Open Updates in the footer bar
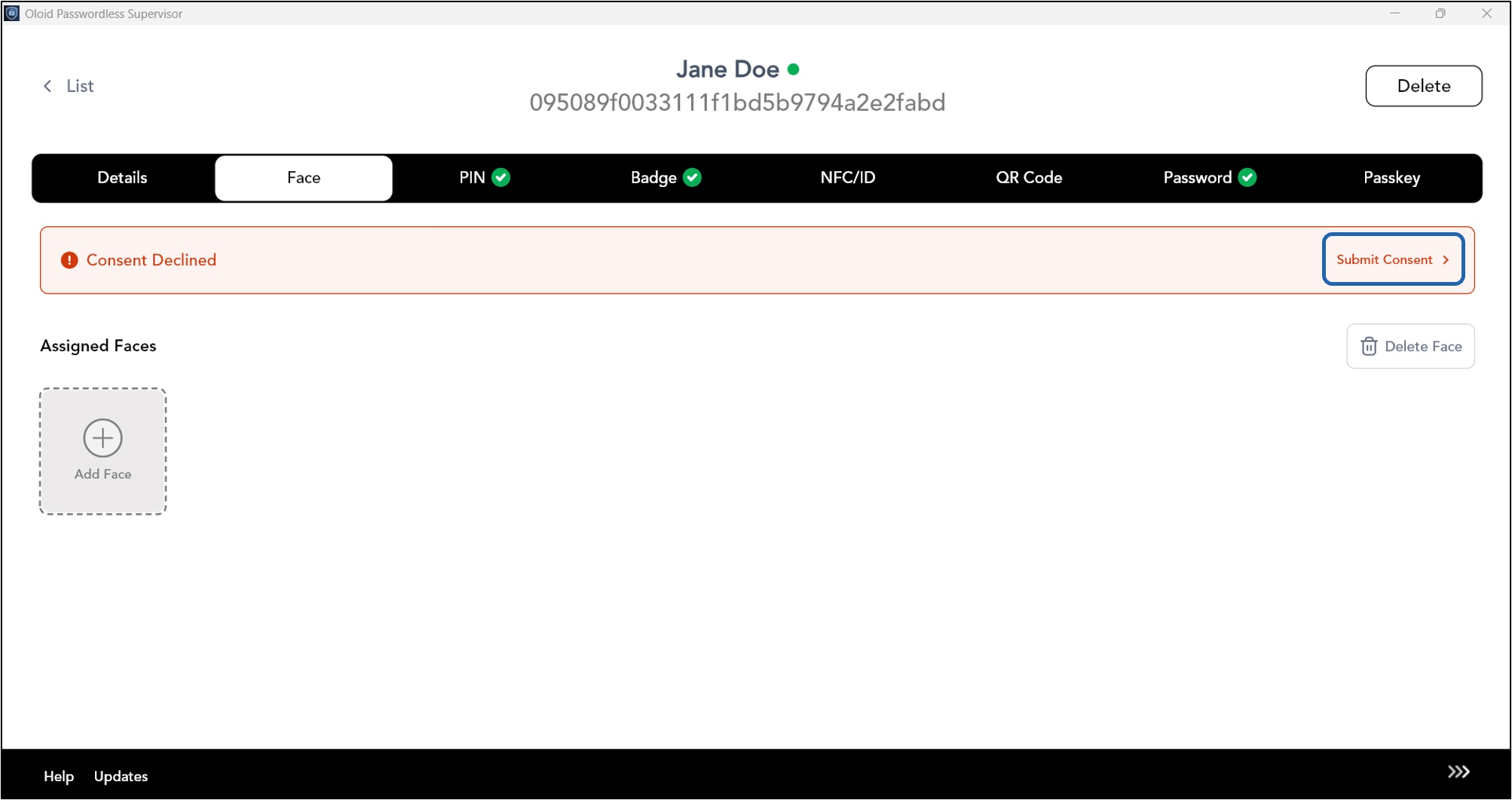Image resolution: width=1512 pixels, height=800 pixels. pyautogui.click(x=121, y=777)
